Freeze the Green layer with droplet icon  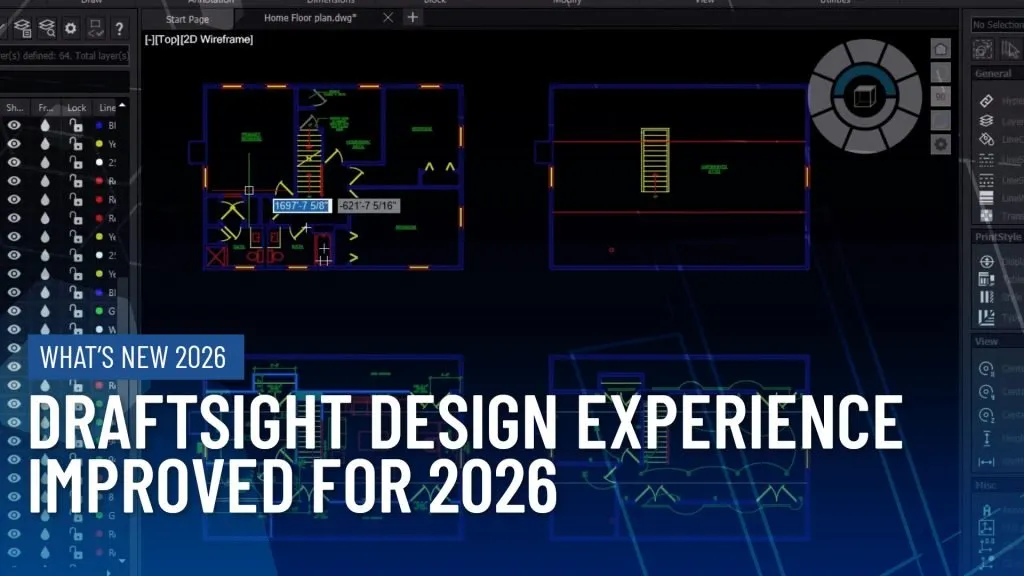coord(44,311)
